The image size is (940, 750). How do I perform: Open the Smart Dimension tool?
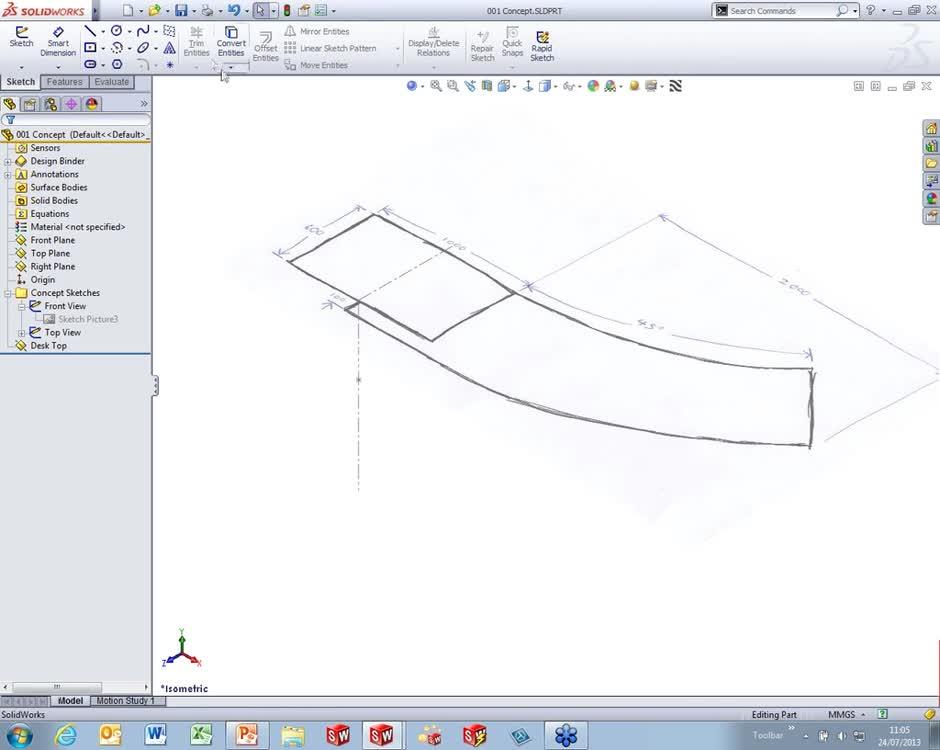click(x=57, y=43)
